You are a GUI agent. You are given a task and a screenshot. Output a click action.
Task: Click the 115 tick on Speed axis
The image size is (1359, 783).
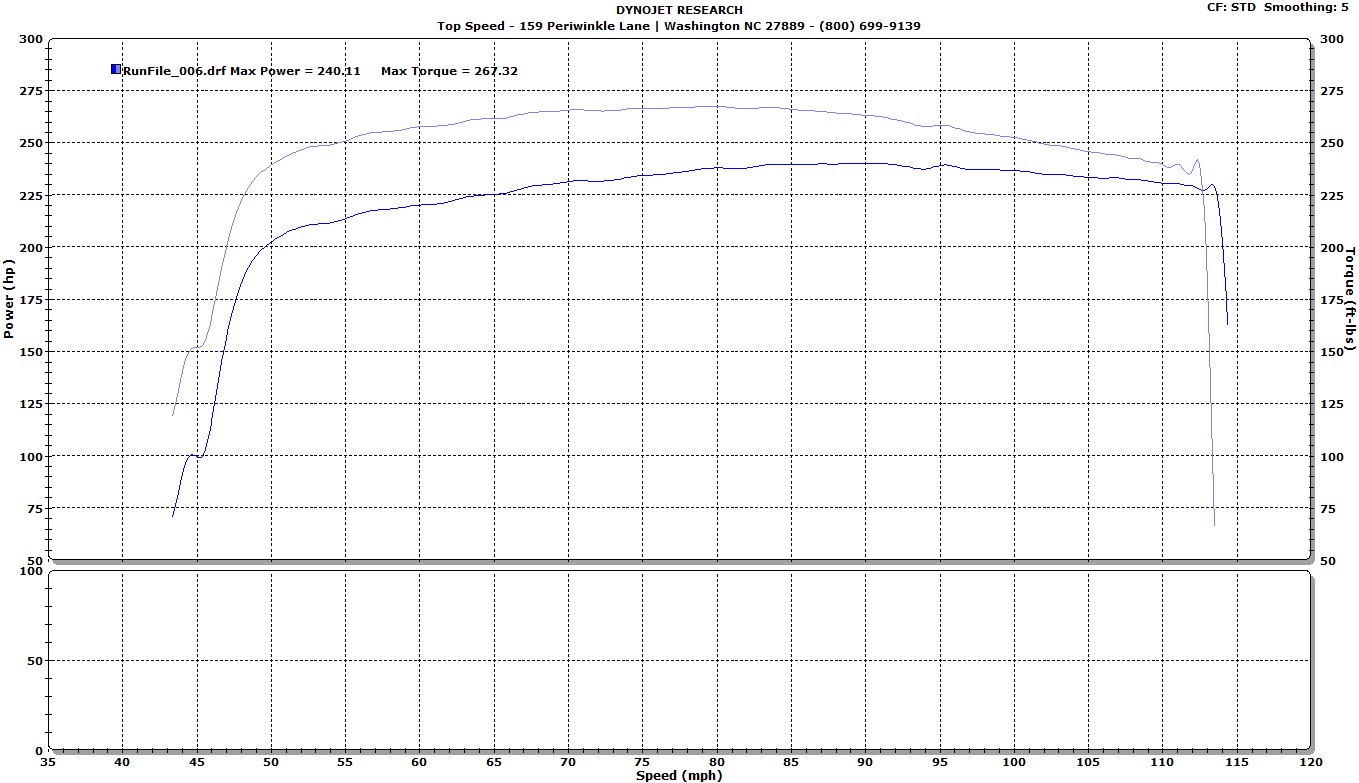click(1236, 762)
